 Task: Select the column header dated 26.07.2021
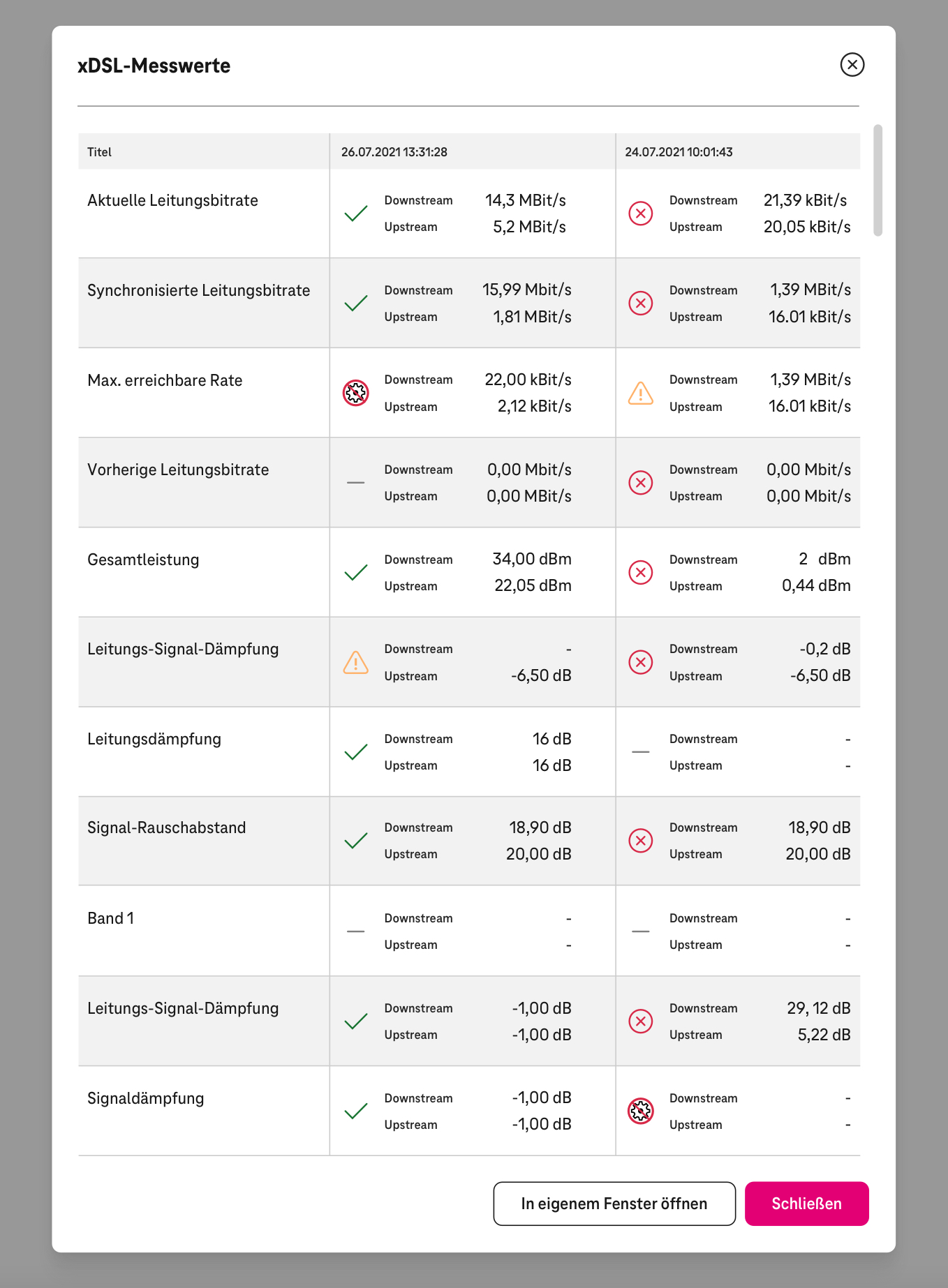pos(394,151)
